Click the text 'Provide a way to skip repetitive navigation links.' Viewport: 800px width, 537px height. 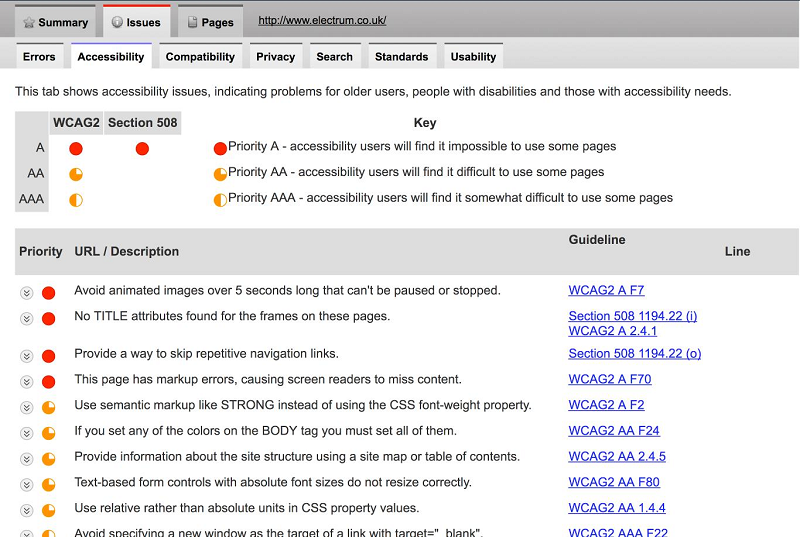207,353
